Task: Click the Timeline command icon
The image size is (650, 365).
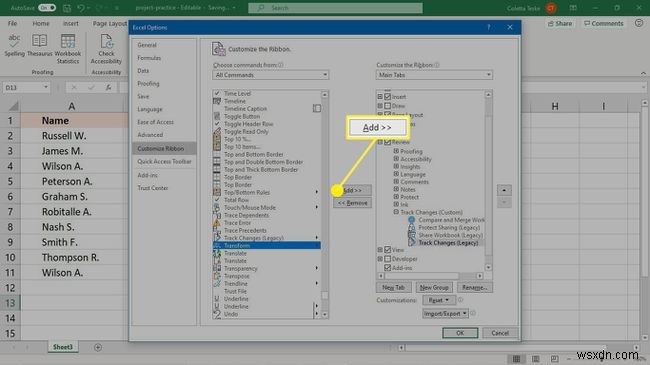Action: 217,101
